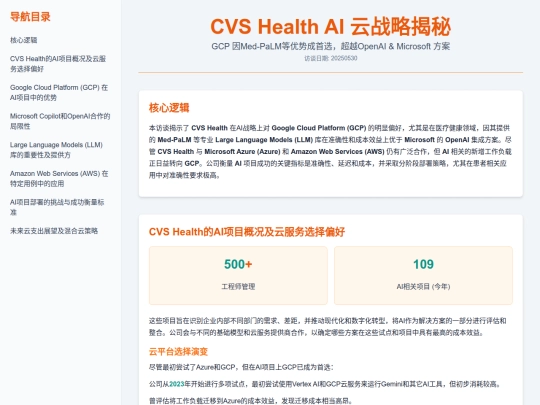Viewport: 540px width, 405px height.
Task: Click the 核心逻辑 card heading
Action: click(x=169, y=108)
